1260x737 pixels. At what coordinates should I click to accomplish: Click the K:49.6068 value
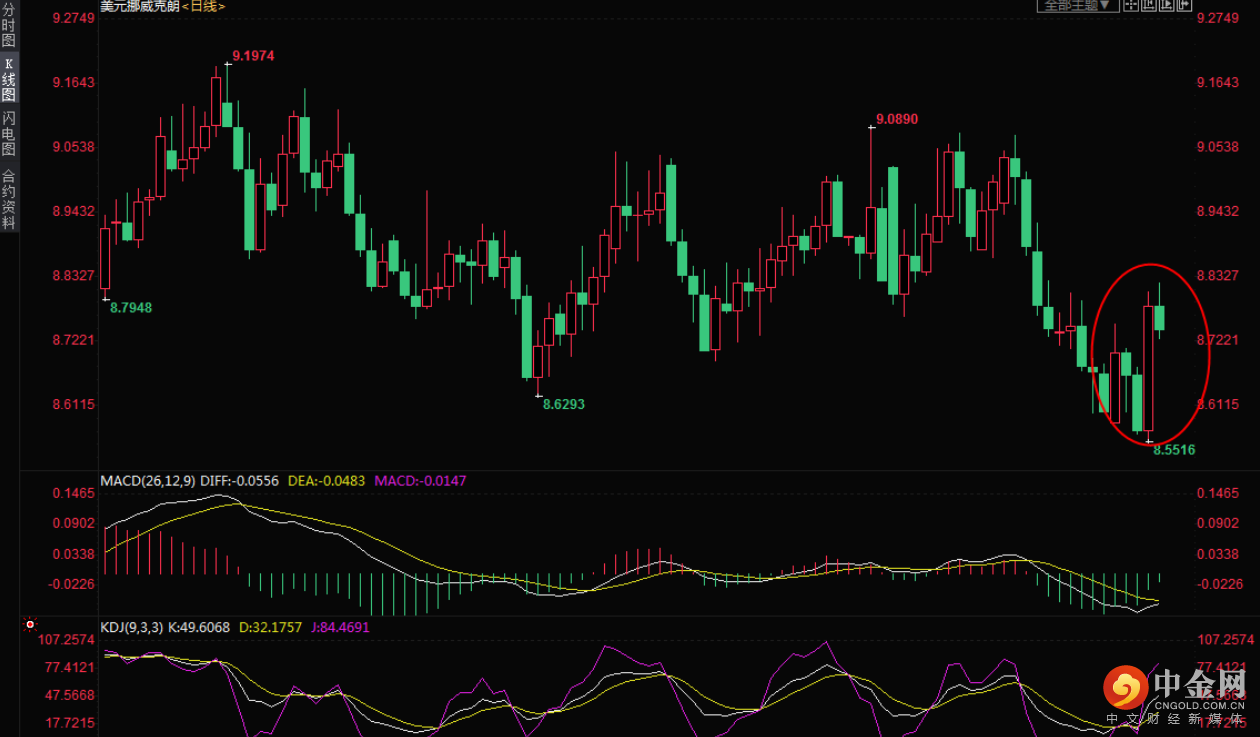pos(199,628)
